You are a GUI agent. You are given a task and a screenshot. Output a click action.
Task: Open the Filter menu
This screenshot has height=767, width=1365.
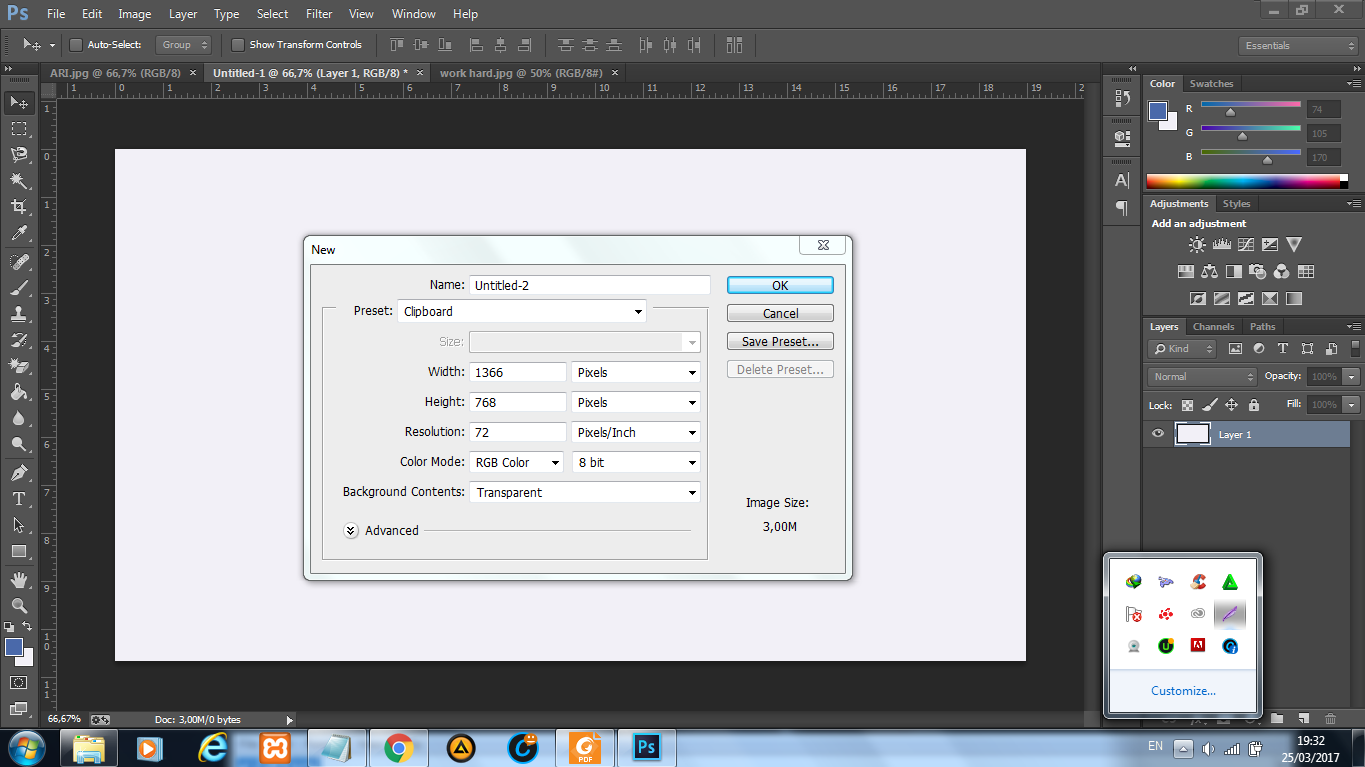tap(319, 14)
